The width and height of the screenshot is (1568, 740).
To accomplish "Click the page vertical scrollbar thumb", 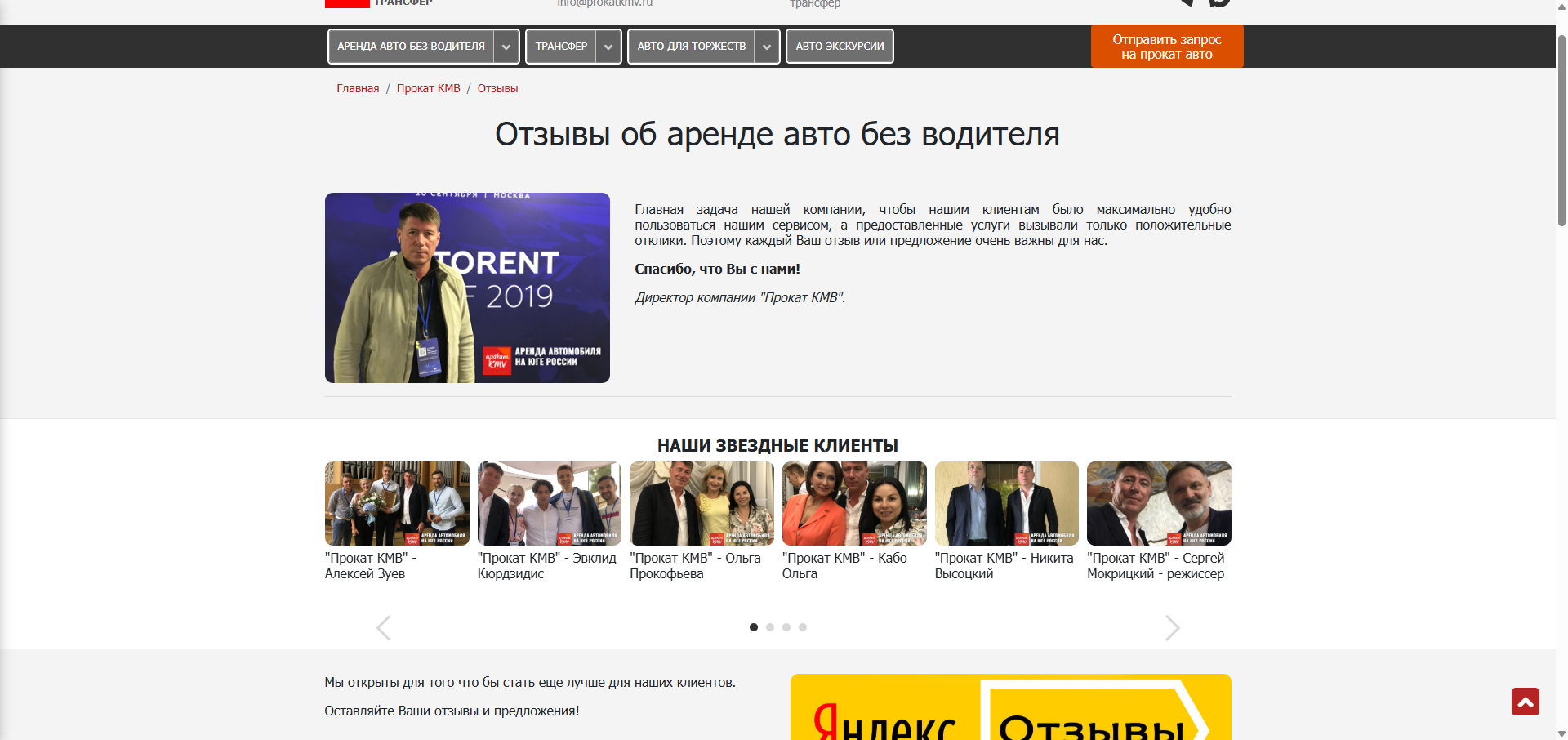I will [1561, 131].
